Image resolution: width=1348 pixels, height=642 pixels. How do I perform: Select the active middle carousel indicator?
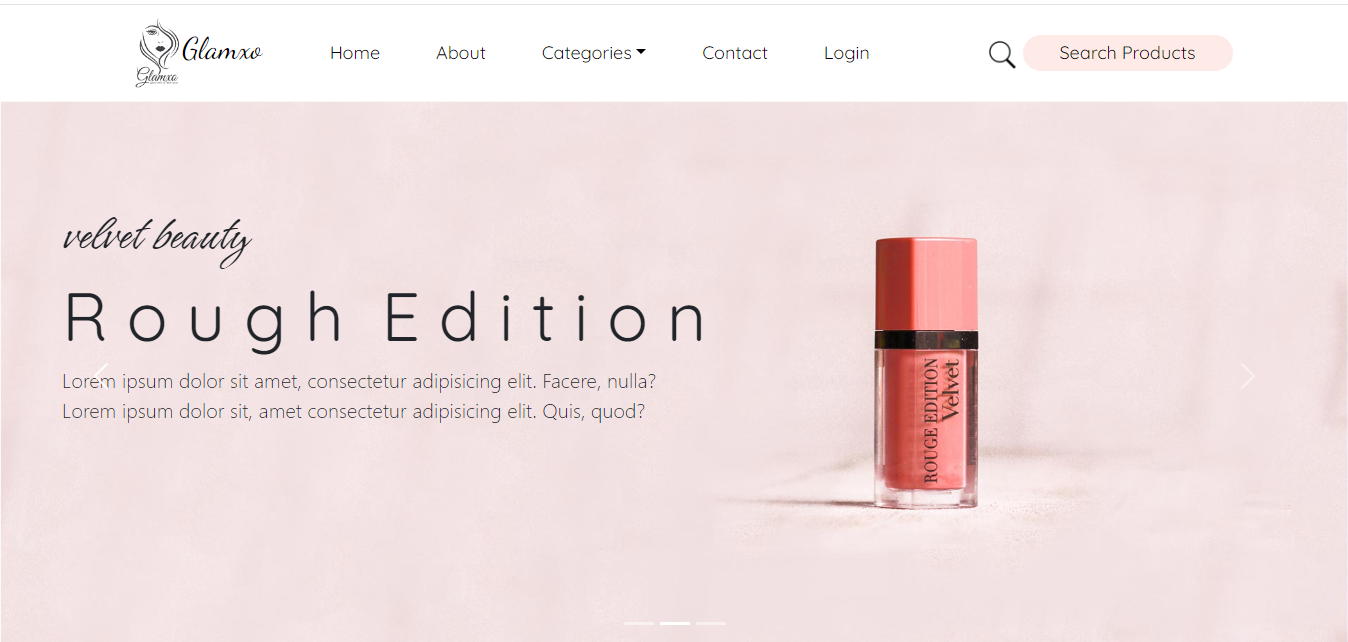(675, 623)
